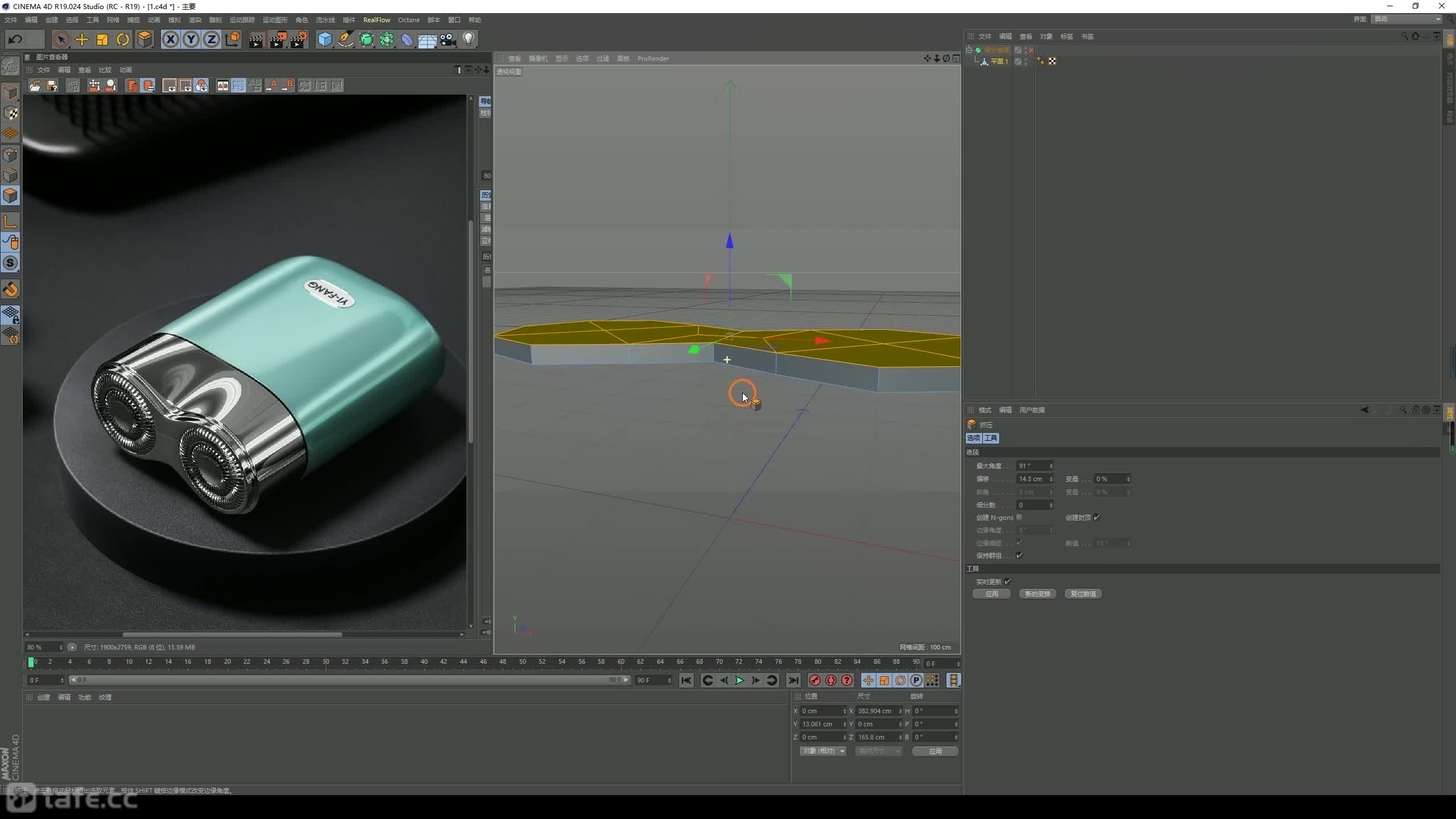Enable the 创建 N-gons checkbox
This screenshot has height=819, width=1456.
1019,517
